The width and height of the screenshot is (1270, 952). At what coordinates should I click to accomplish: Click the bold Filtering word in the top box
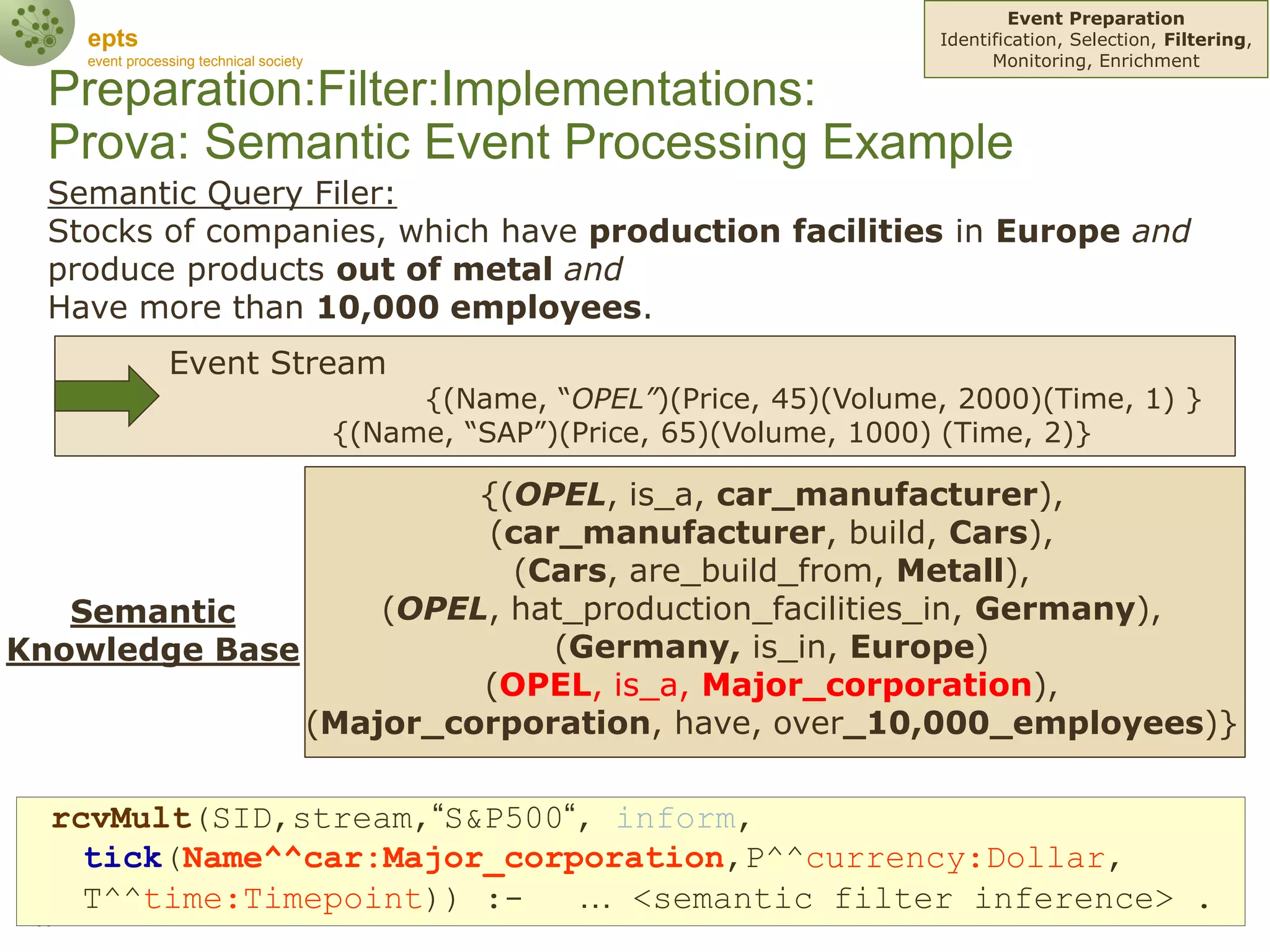pyautogui.click(x=1204, y=40)
